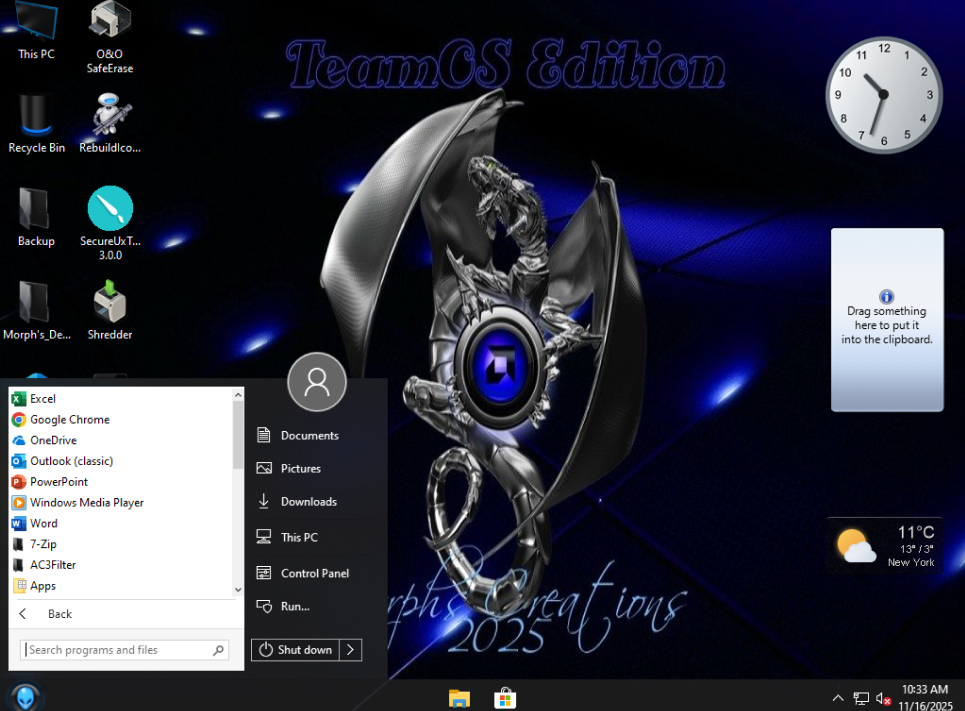
Task: Select the Shredder desktop icon
Action: (x=110, y=310)
